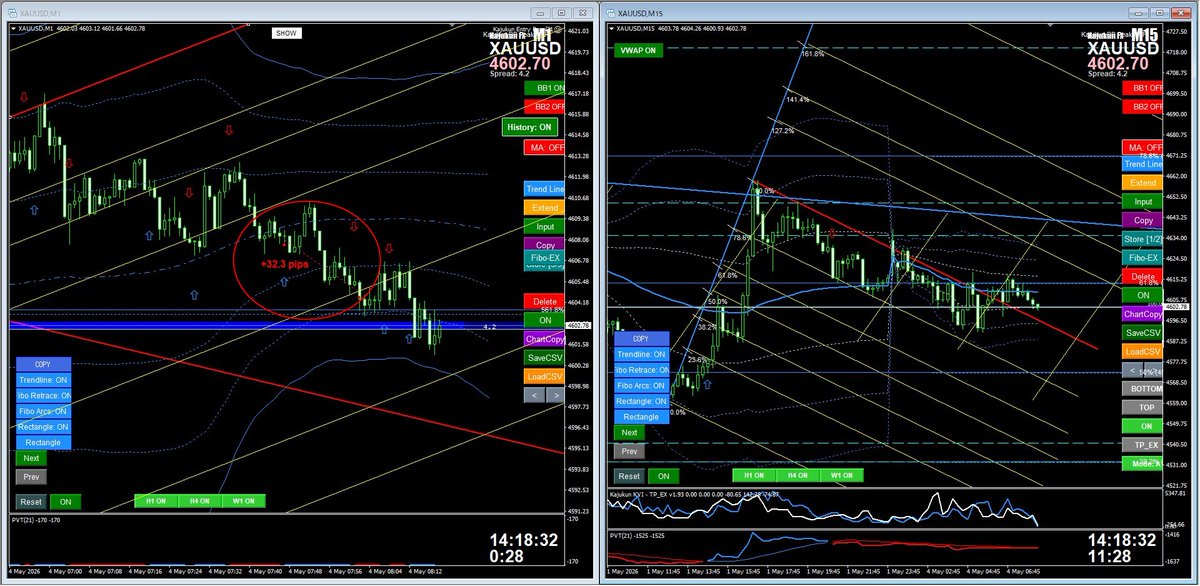Click the orange Extend button in M1 window
This screenshot has height=586, width=1200.
pos(544,207)
